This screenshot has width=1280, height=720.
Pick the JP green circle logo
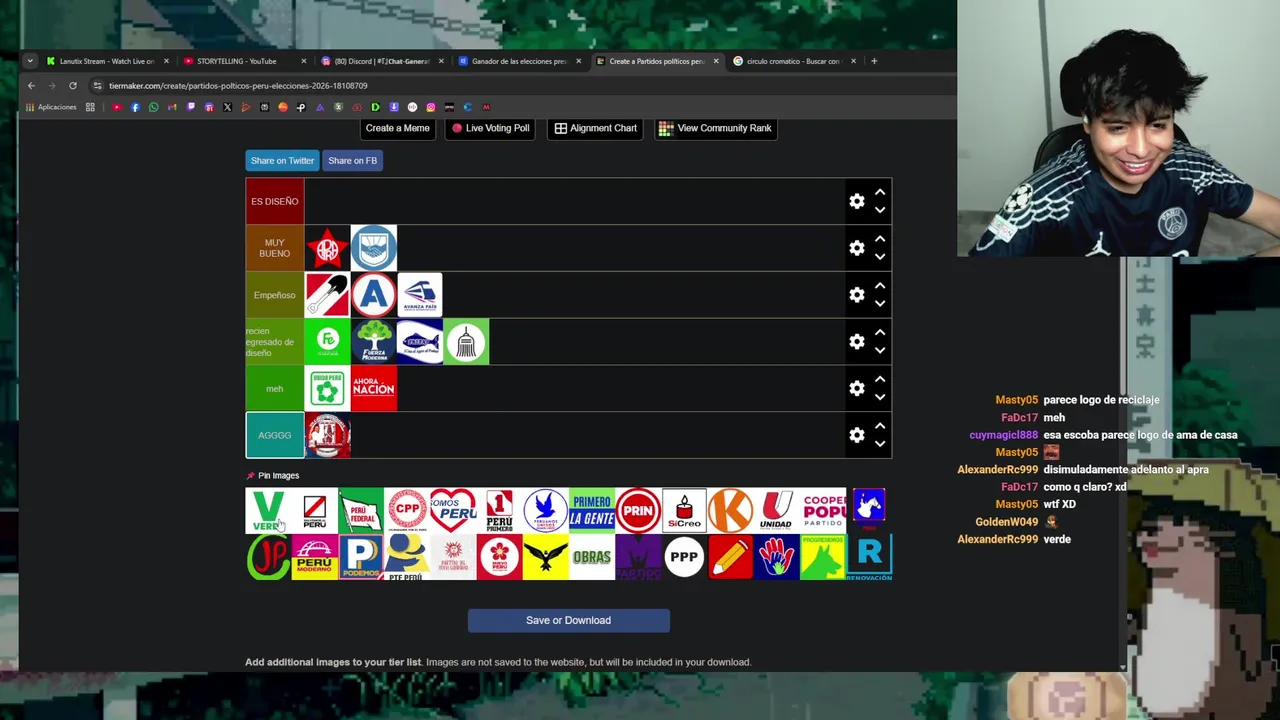coord(268,557)
